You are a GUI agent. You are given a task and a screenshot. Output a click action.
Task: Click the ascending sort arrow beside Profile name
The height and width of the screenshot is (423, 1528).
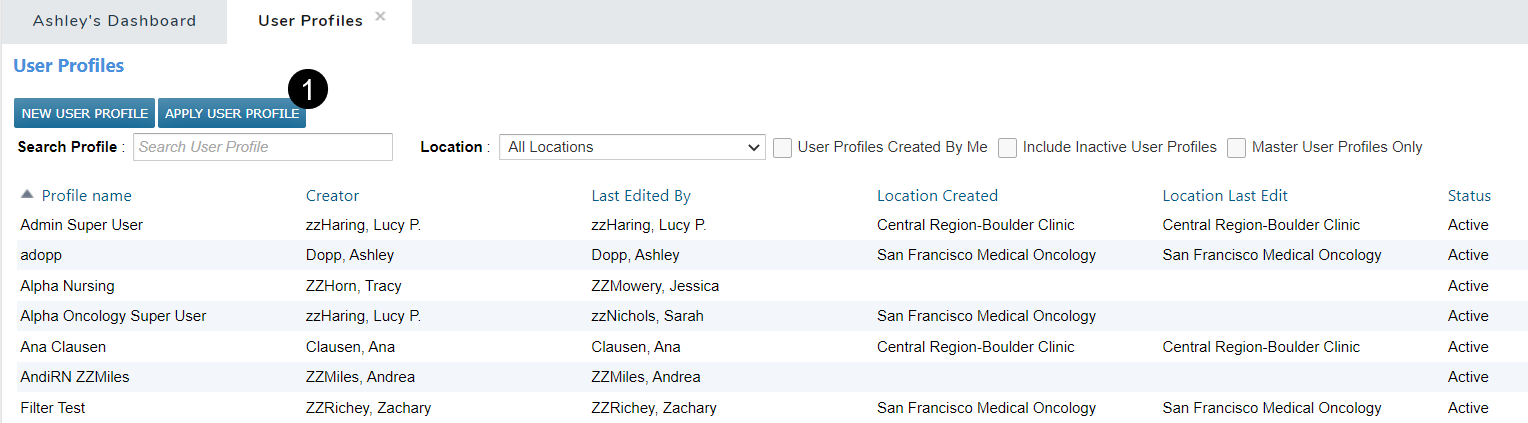click(27, 195)
